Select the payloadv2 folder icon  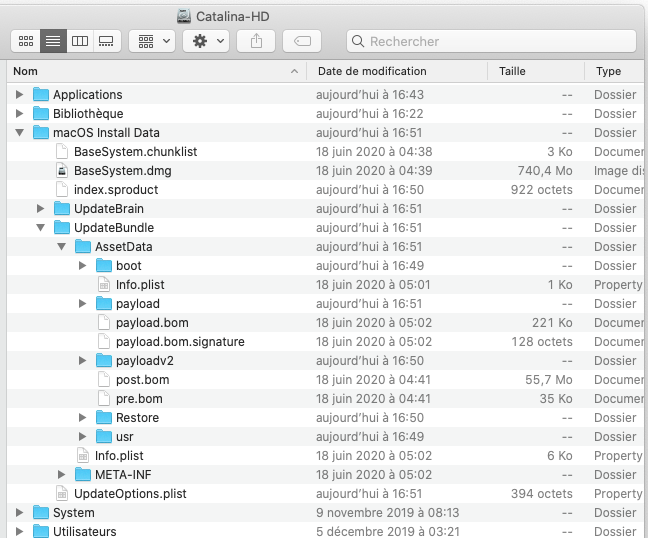pos(104,361)
